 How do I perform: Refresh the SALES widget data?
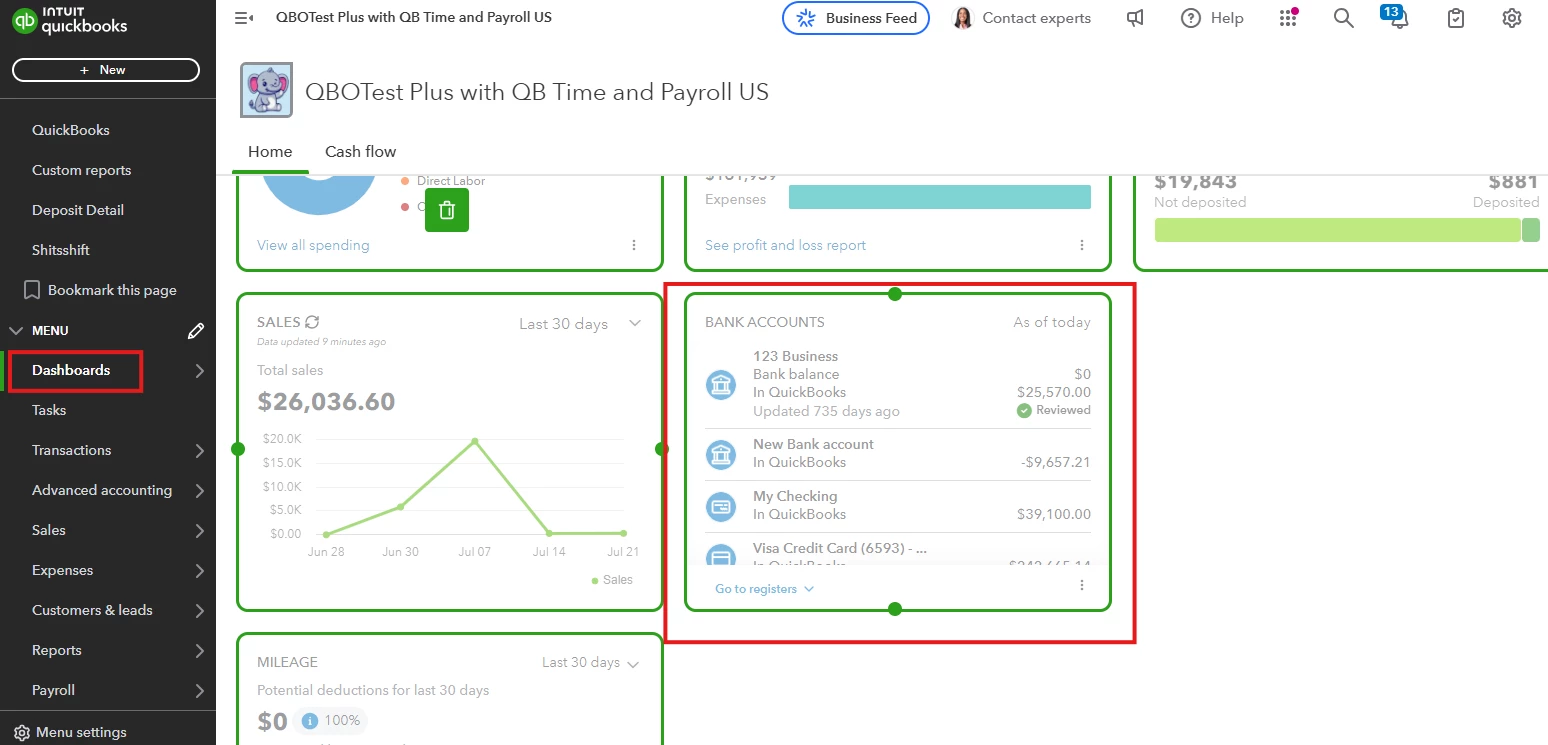[x=312, y=322]
